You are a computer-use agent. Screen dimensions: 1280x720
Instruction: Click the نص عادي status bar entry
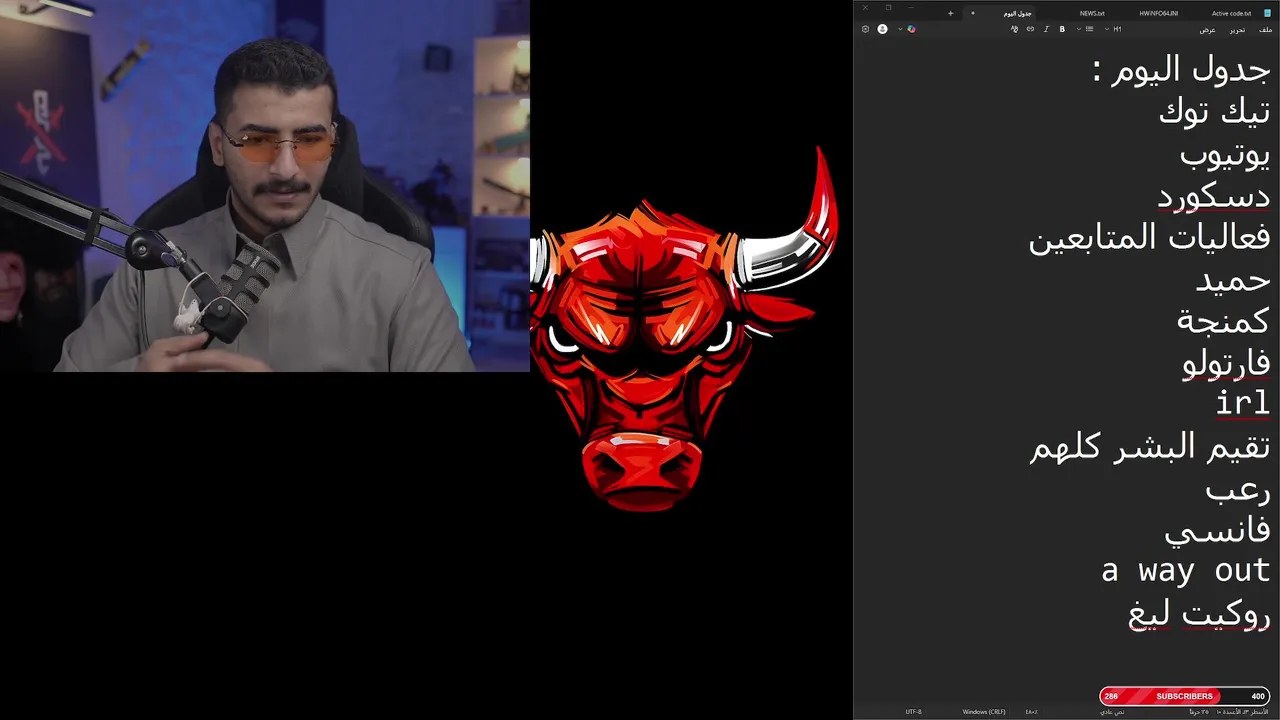pos(1112,712)
